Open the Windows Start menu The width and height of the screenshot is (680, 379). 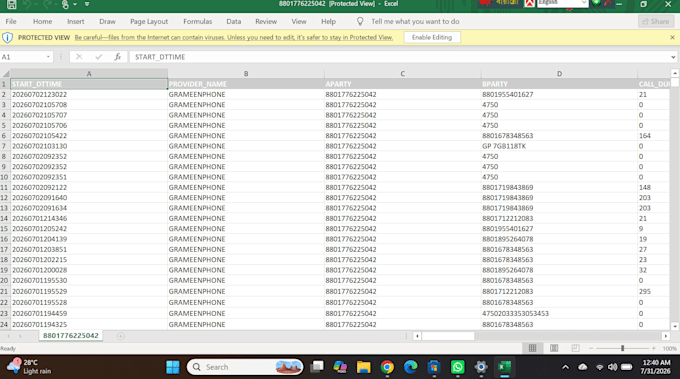173,367
